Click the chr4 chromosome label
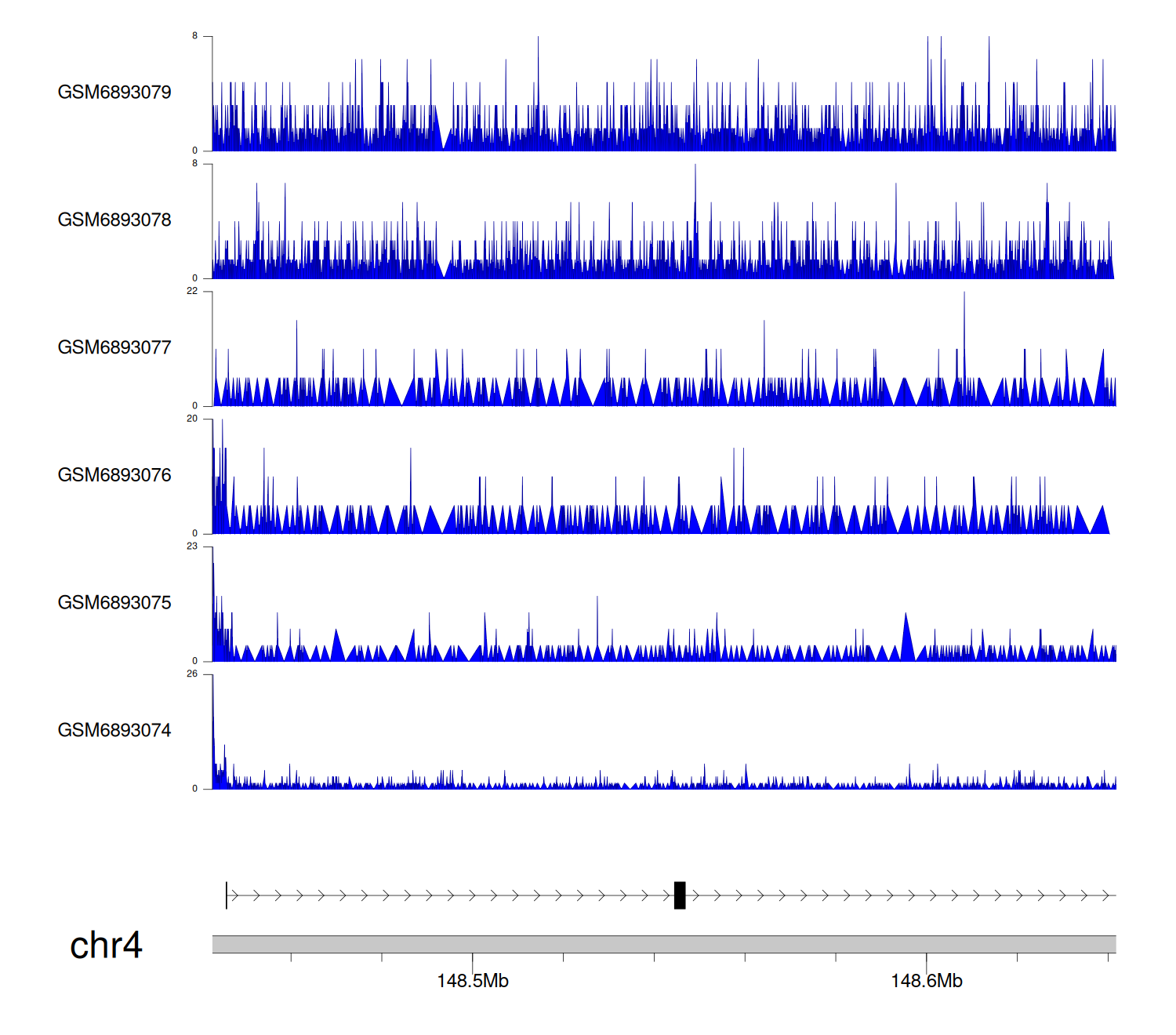1176x1035 pixels. point(106,946)
